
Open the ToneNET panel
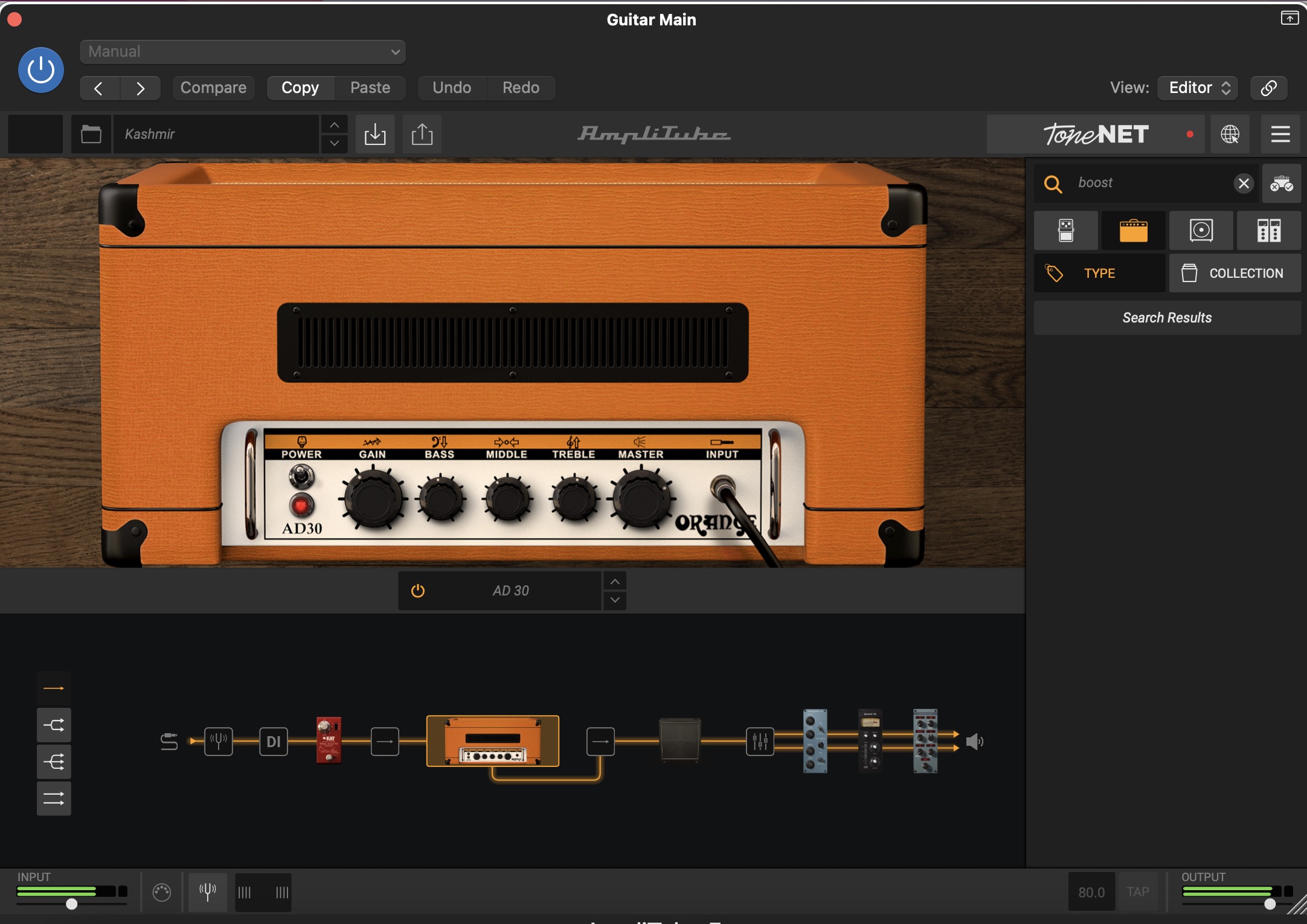tap(1096, 134)
